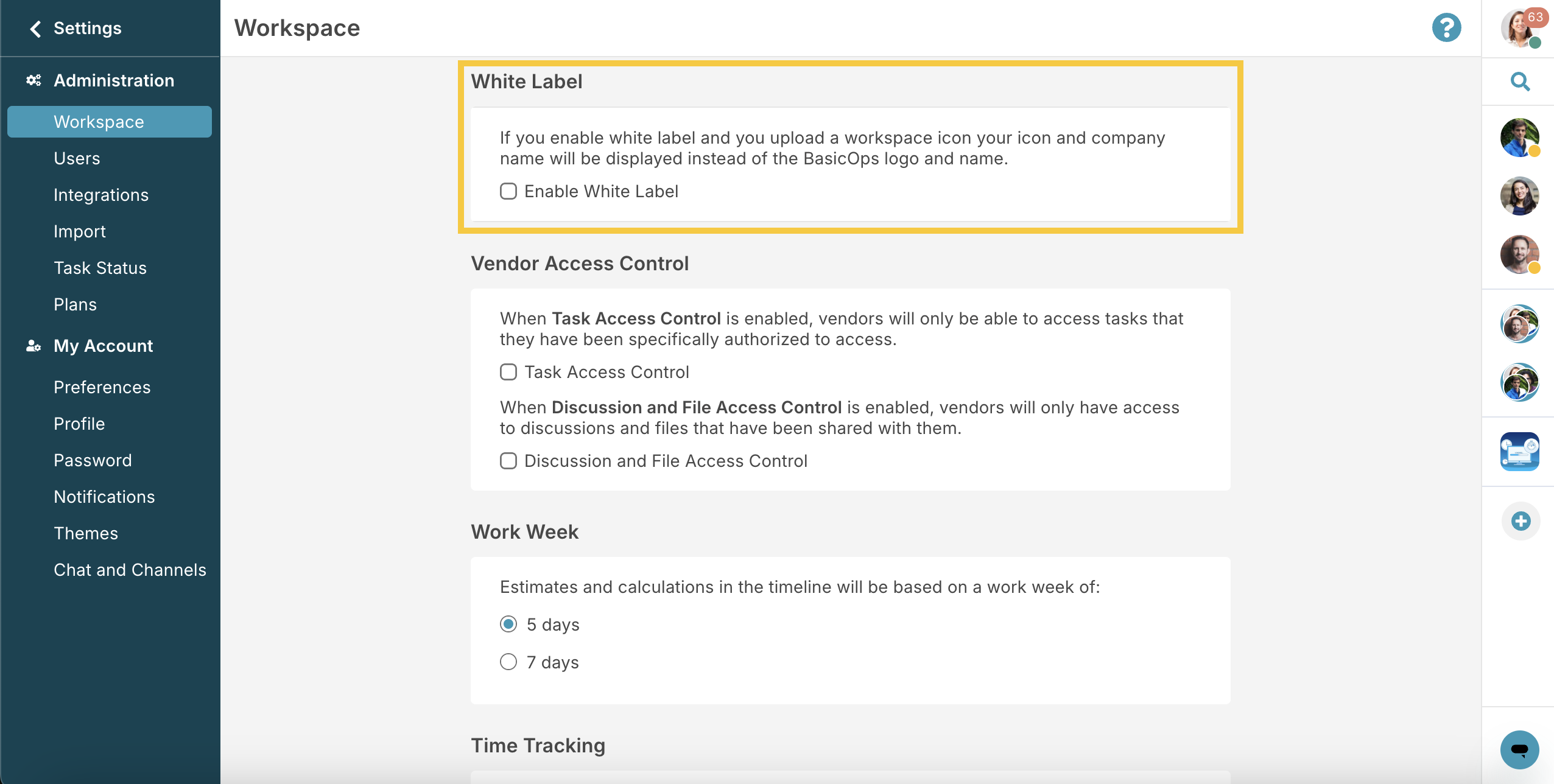Viewport: 1554px width, 784px height.
Task: Open my profile avatar with 63 badge
Action: point(1521,28)
